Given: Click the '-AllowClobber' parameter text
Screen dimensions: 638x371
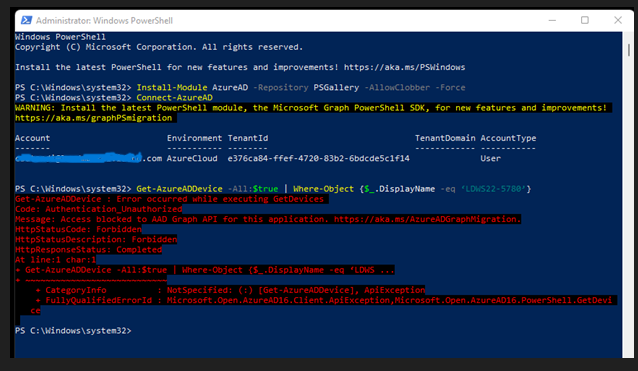Looking at the screenshot, I should [397, 87].
